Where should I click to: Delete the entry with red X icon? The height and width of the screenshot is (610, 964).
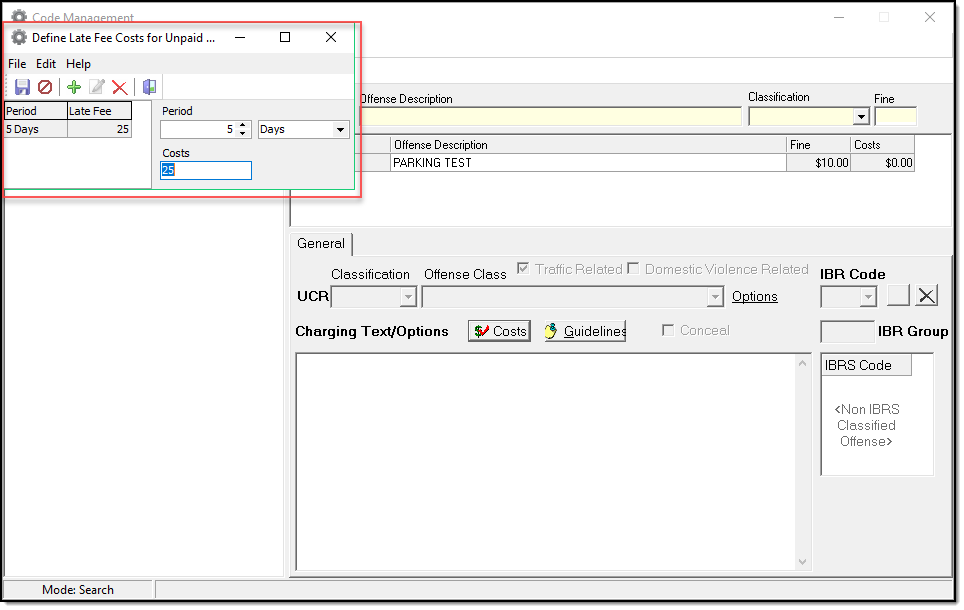click(x=120, y=87)
